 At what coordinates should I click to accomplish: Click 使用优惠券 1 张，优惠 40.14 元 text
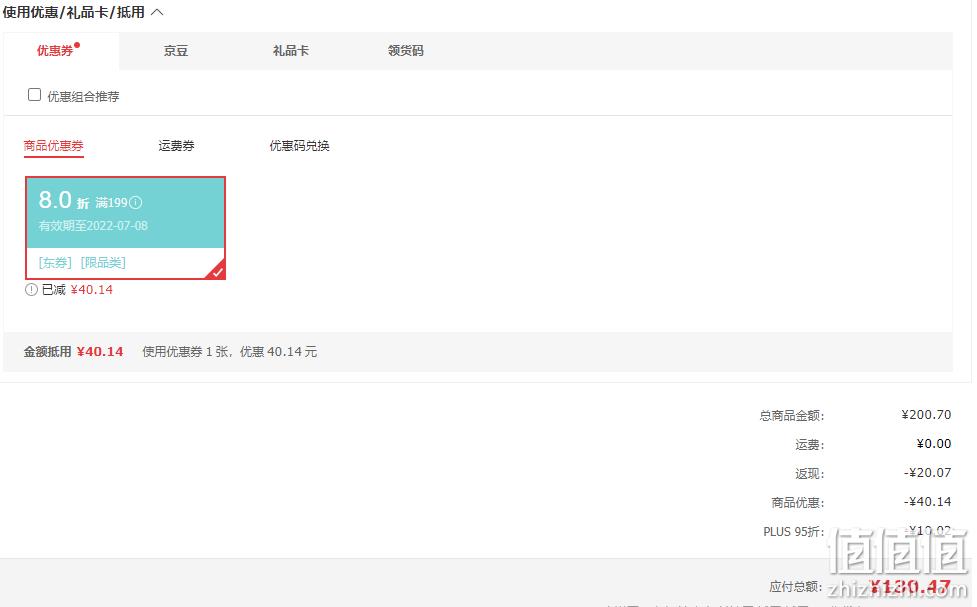tap(229, 351)
